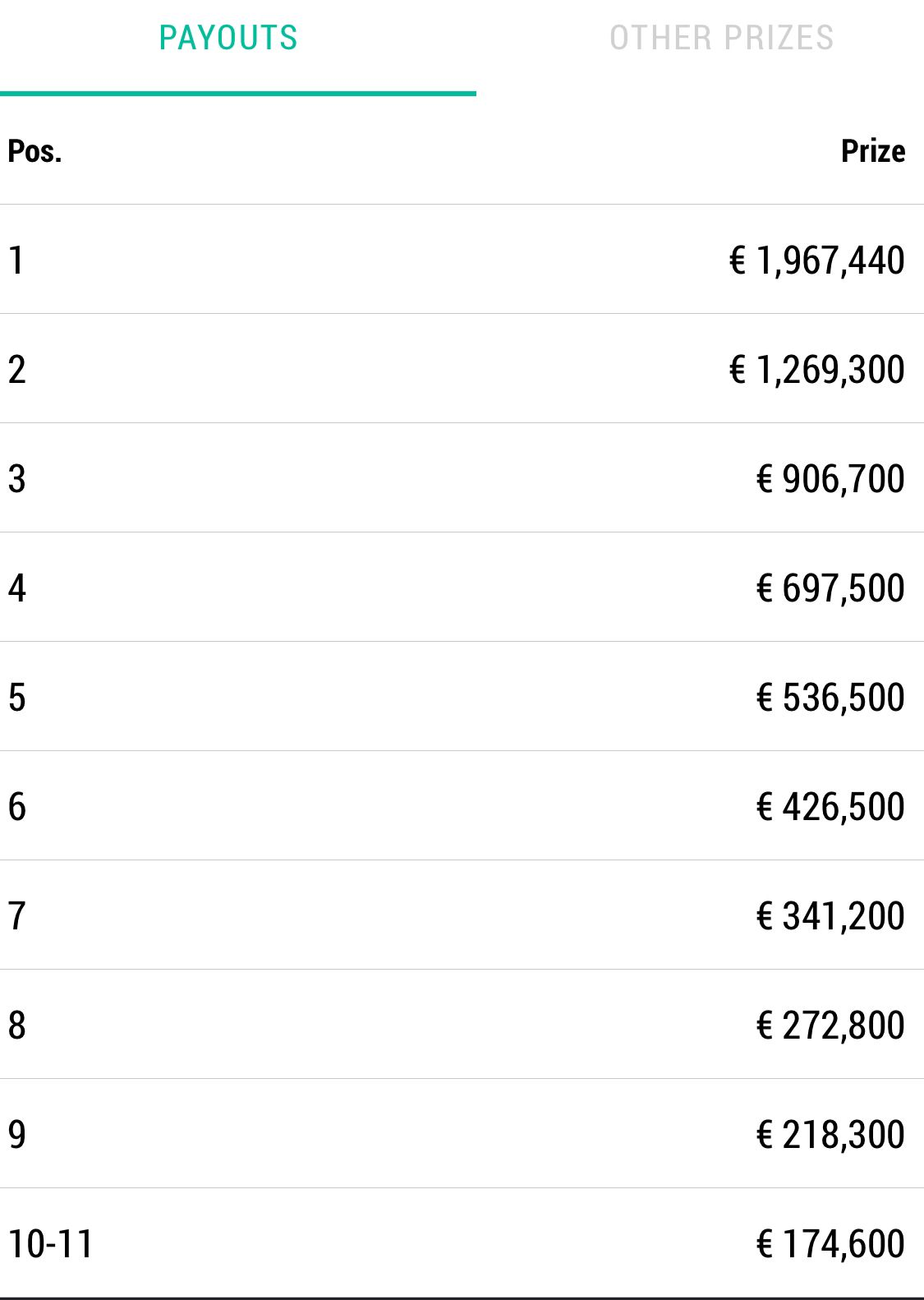Switch to the PAYOUTS tab
This screenshot has height=1300, width=924.
(229, 39)
